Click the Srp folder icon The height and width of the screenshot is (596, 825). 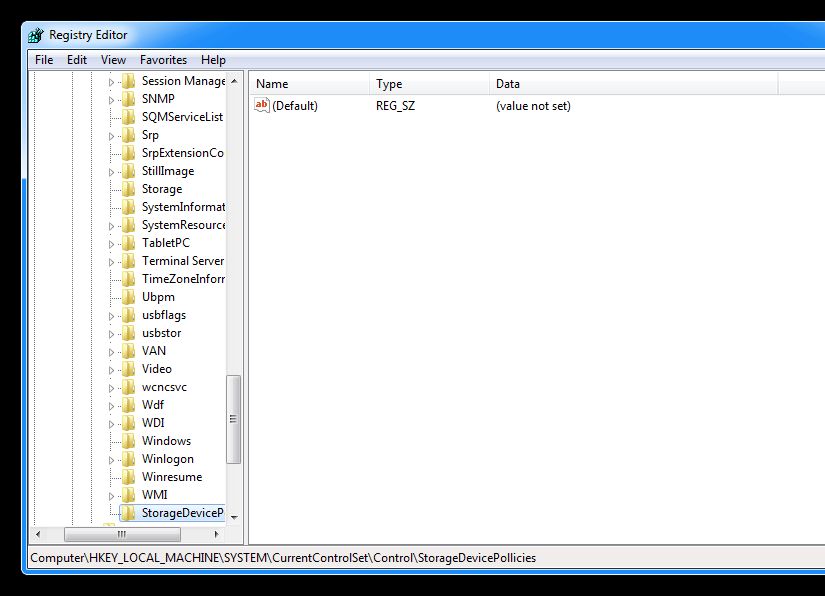coord(128,135)
